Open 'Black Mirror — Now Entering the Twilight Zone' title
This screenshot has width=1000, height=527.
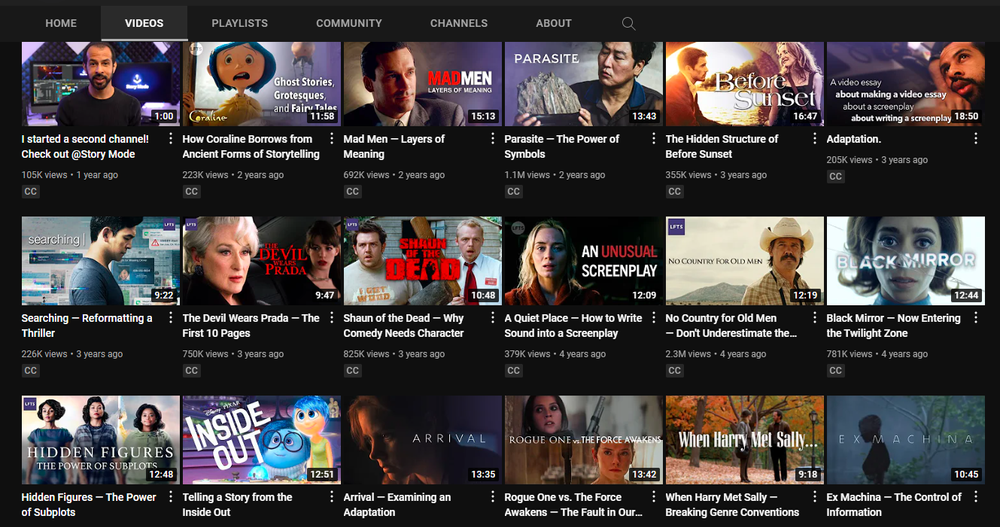(x=893, y=325)
